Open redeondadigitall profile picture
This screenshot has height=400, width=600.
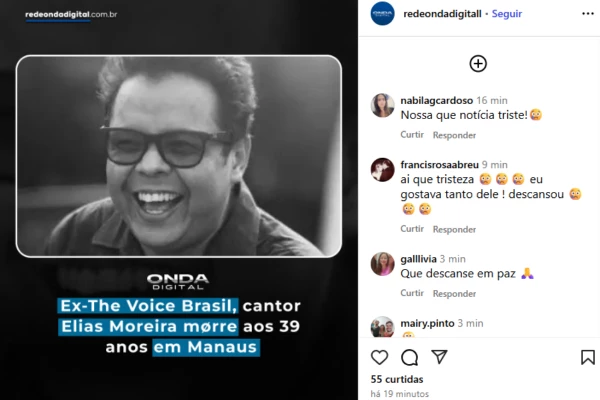tap(382, 14)
